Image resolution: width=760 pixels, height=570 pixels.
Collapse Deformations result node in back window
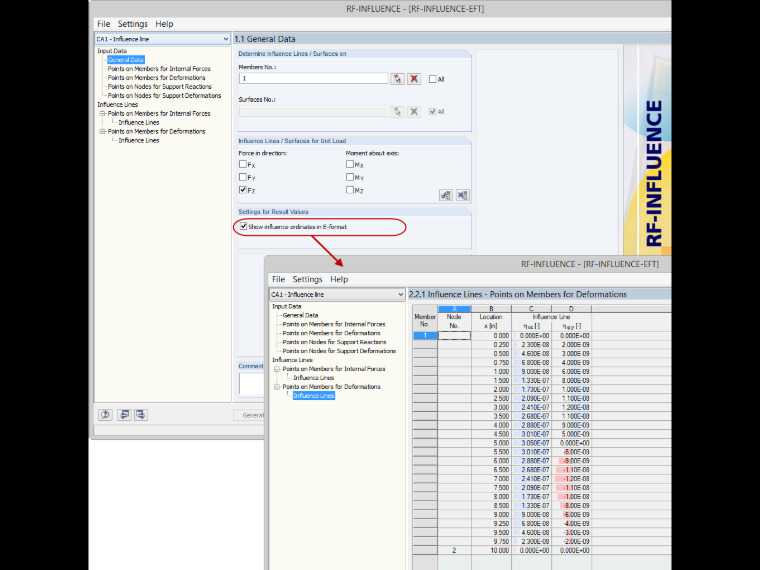(x=102, y=131)
